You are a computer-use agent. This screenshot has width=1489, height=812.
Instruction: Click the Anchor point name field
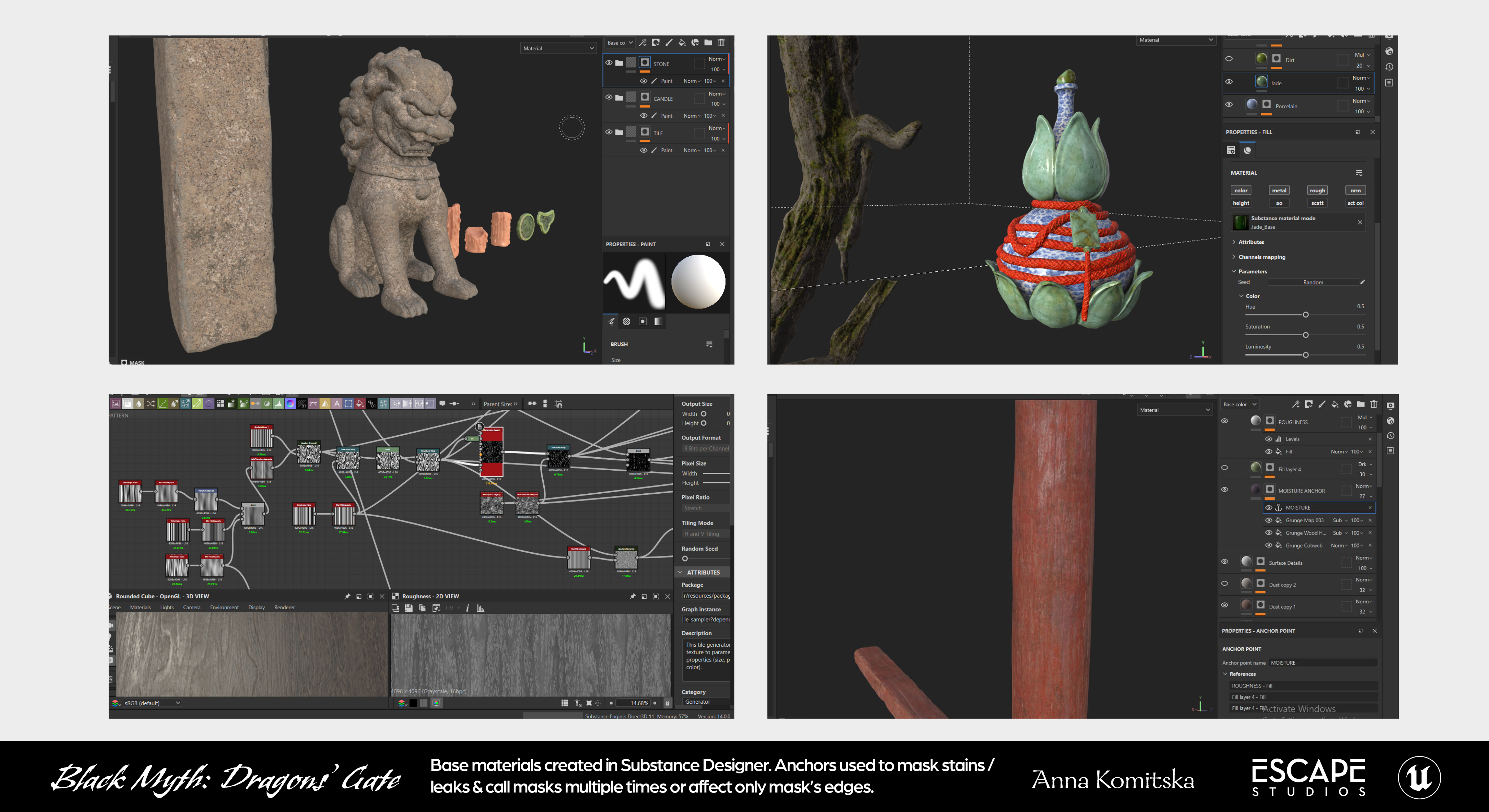pyautogui.click(x=1323, y=663)
